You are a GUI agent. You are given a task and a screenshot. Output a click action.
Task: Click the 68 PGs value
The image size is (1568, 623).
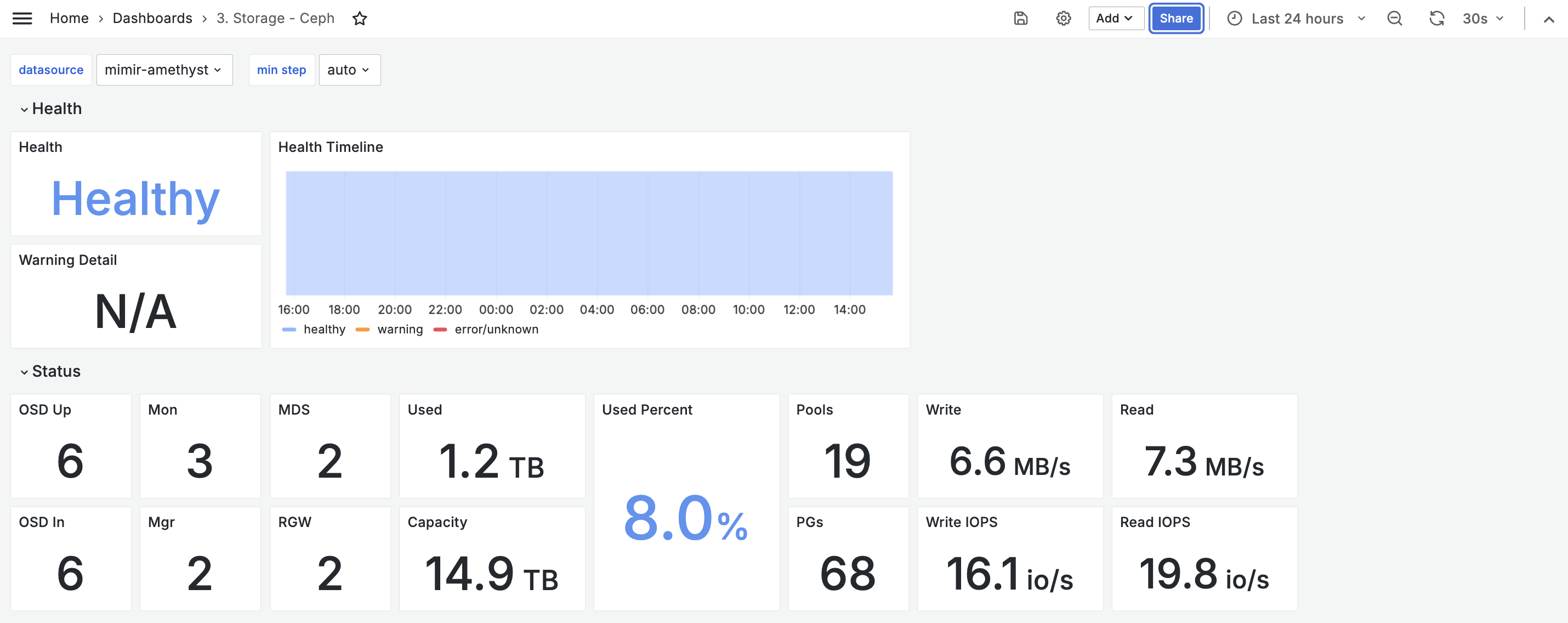pos(847,574)
